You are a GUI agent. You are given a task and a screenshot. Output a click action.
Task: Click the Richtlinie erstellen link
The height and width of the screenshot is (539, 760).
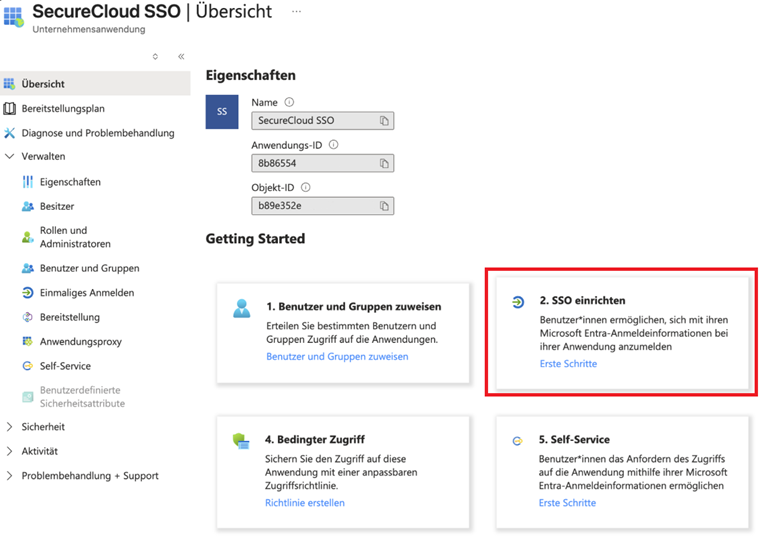(x=305, y=503)
